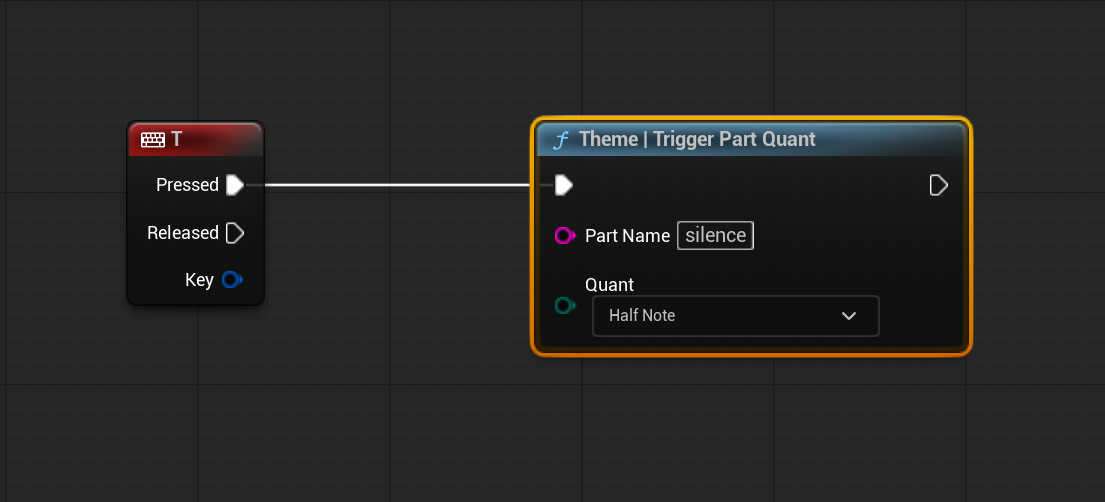Image resolution: width=1105 pixels, height=502 pixels.
Task: Click the Key label on T node
Action: [x=199, y=280]
